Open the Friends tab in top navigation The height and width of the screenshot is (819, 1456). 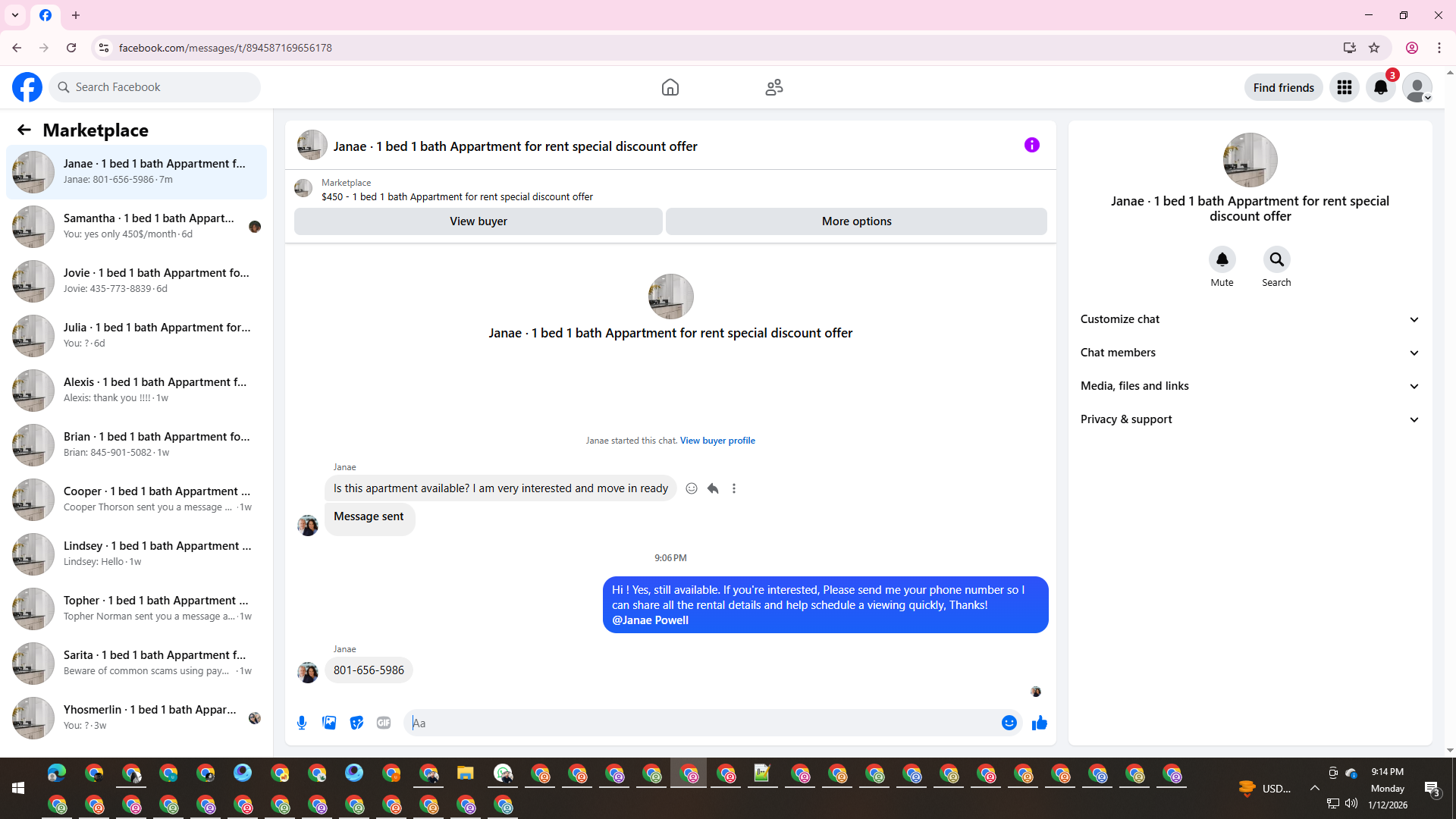click(x=773, y=87)
